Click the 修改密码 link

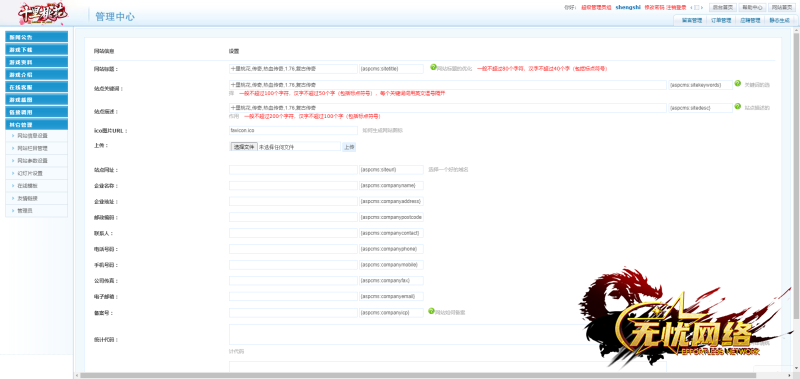coord(652,8)
